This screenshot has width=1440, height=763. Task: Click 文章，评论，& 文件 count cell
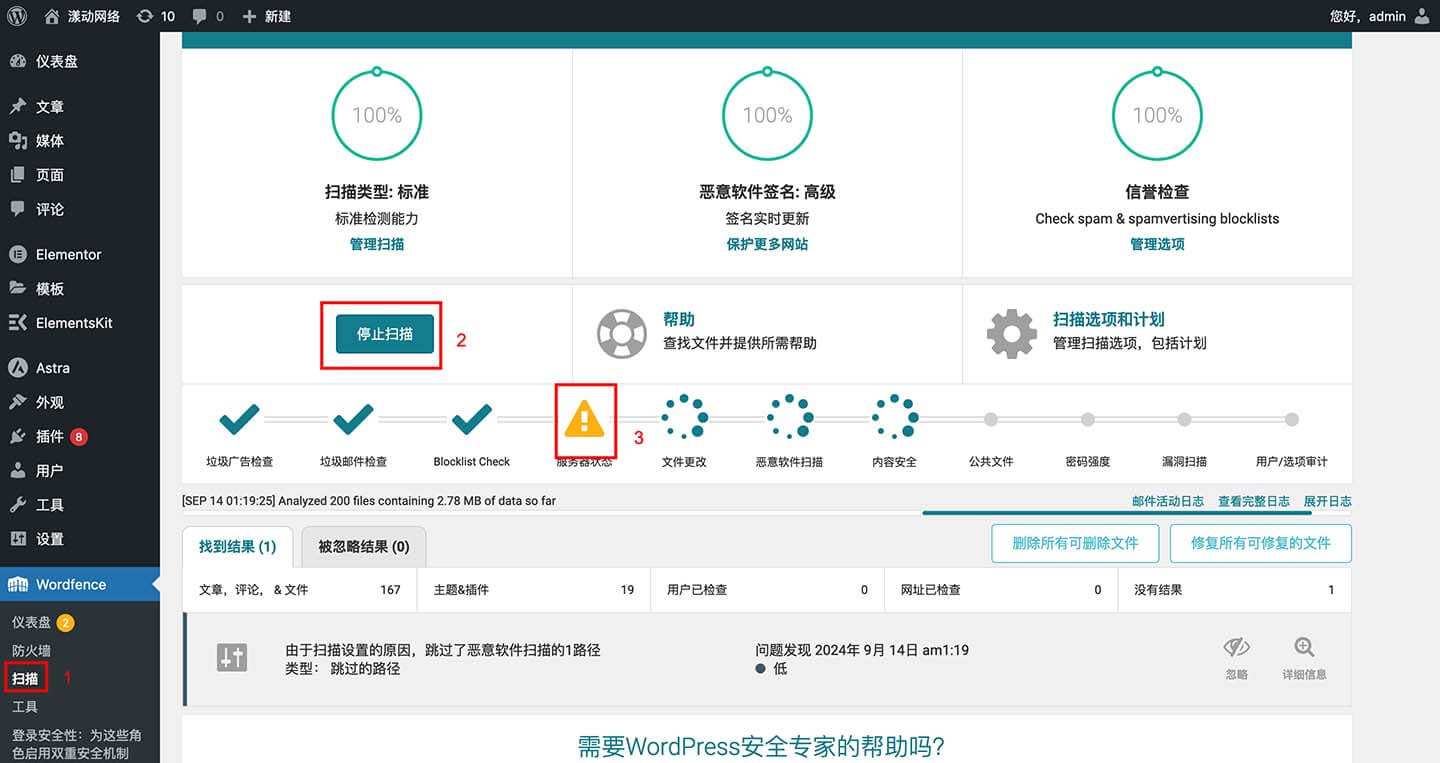[300, 590]
